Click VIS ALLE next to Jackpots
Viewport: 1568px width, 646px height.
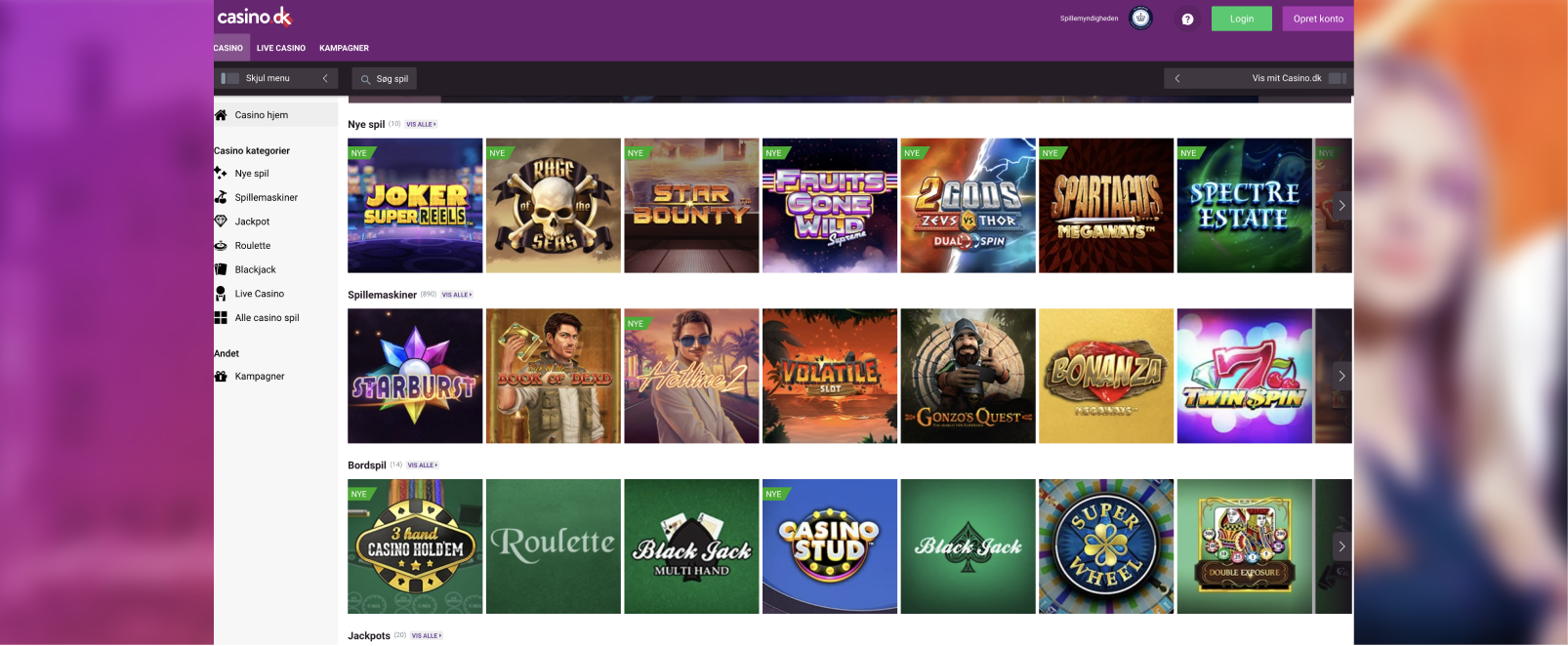(427, 636)
